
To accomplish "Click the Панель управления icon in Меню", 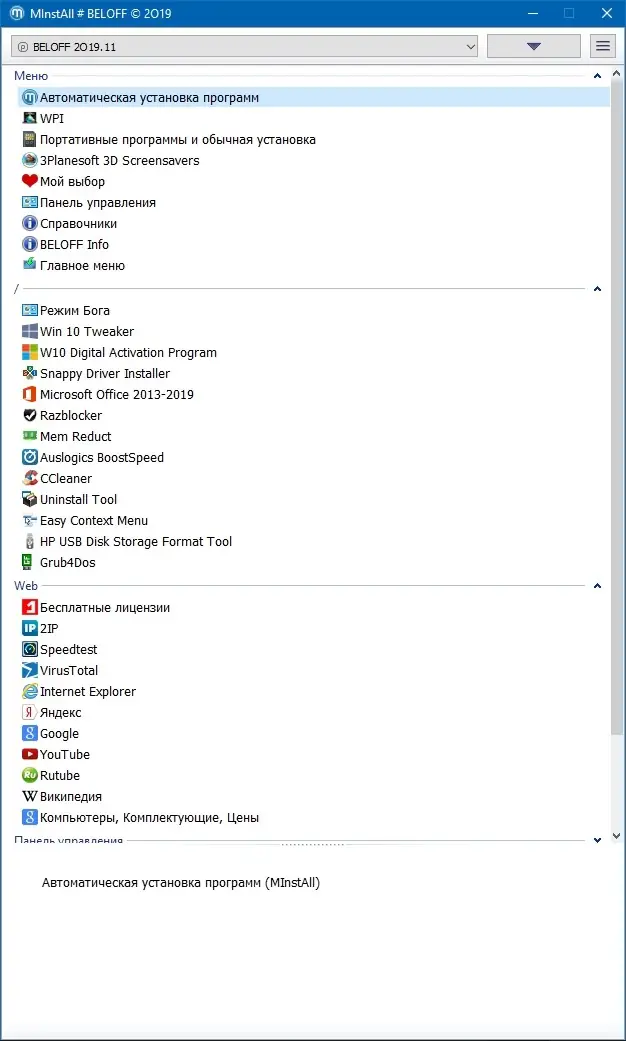I will pos(29,202).
